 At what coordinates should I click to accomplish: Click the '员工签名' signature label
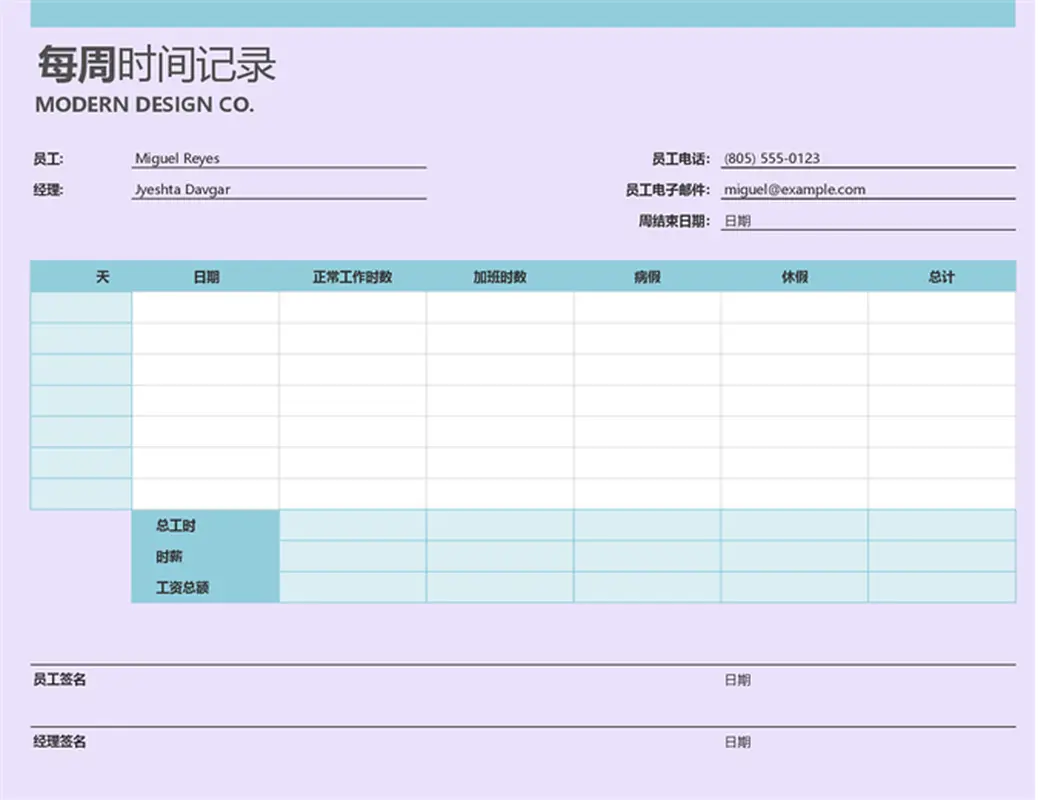coord(60,680)
